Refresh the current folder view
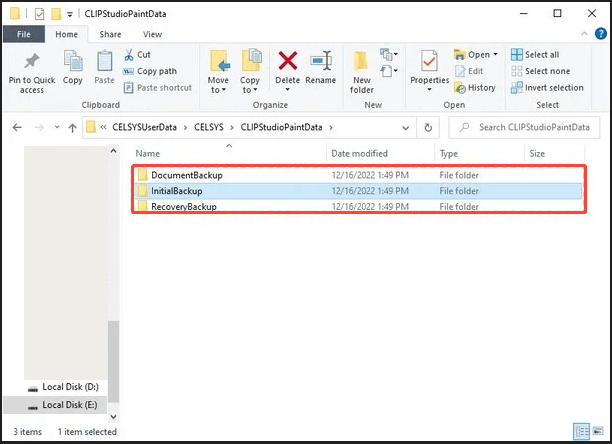 (428, 127)
